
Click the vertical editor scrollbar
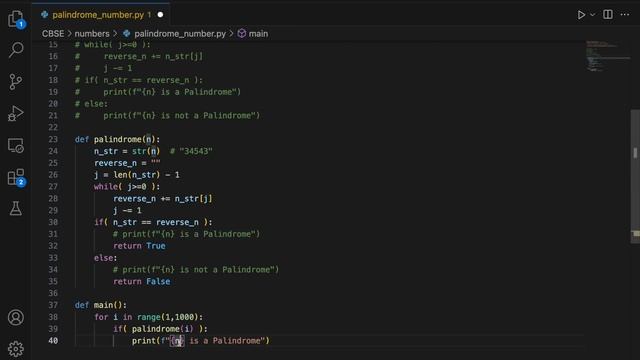(635, 176)
